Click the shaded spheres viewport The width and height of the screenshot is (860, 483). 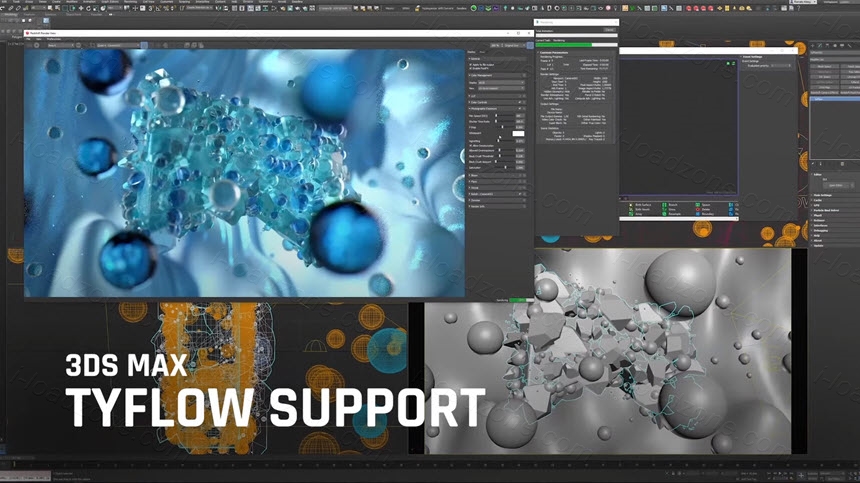pos(608,351)
